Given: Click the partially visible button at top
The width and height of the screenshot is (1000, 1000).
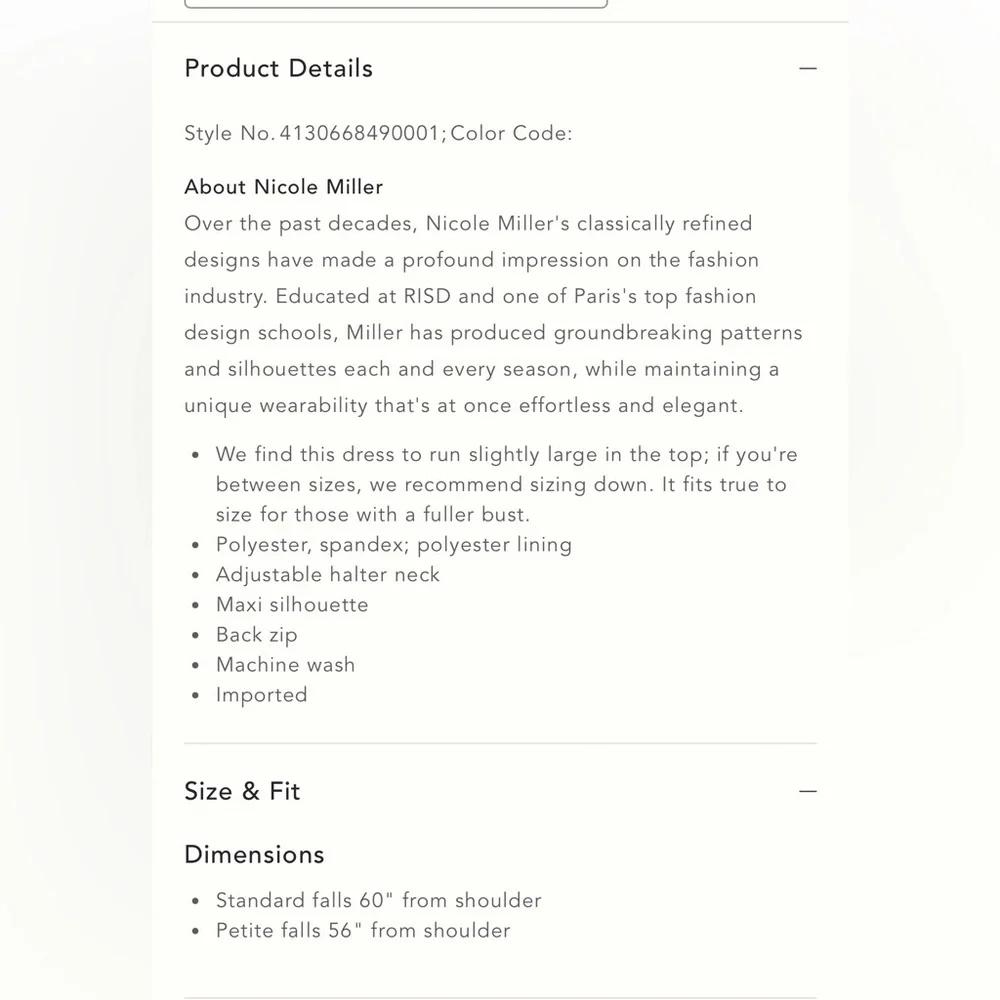Looking at the screenshot, I should pyautogui.click(x=396, y=4).
